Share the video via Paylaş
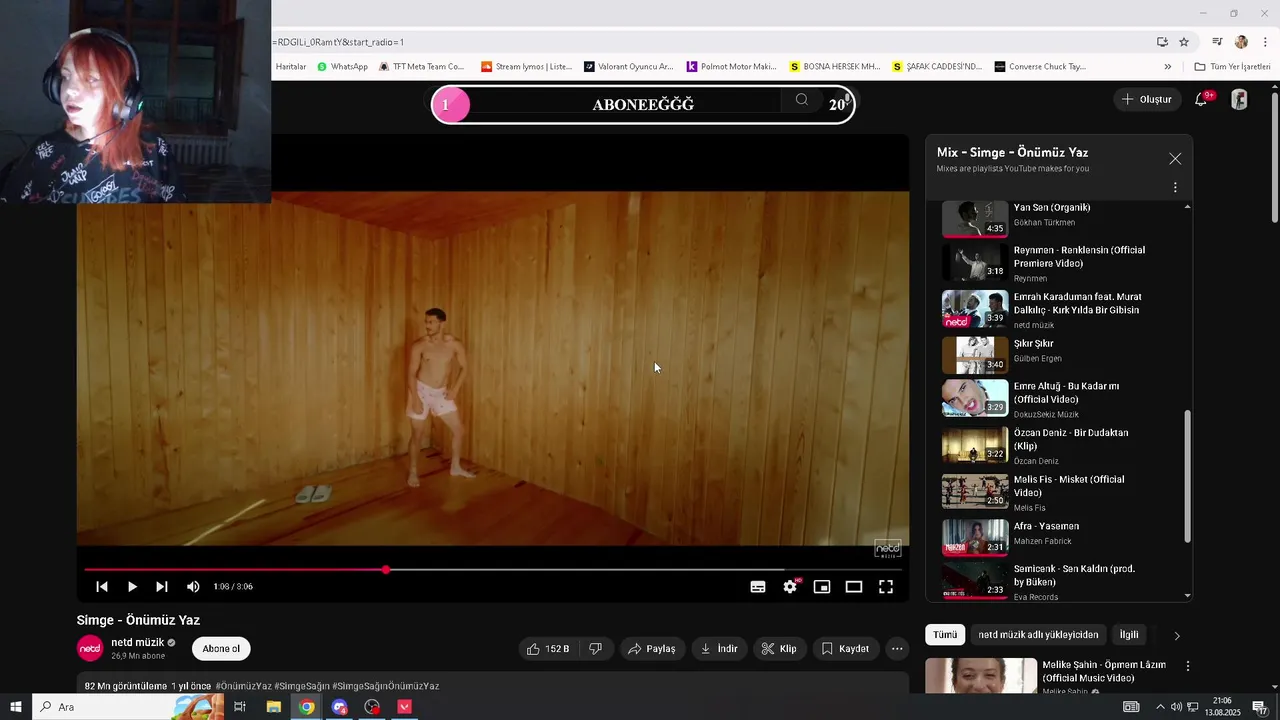The width and height of the screenshot is (1280, 720). tap(652, 649)
